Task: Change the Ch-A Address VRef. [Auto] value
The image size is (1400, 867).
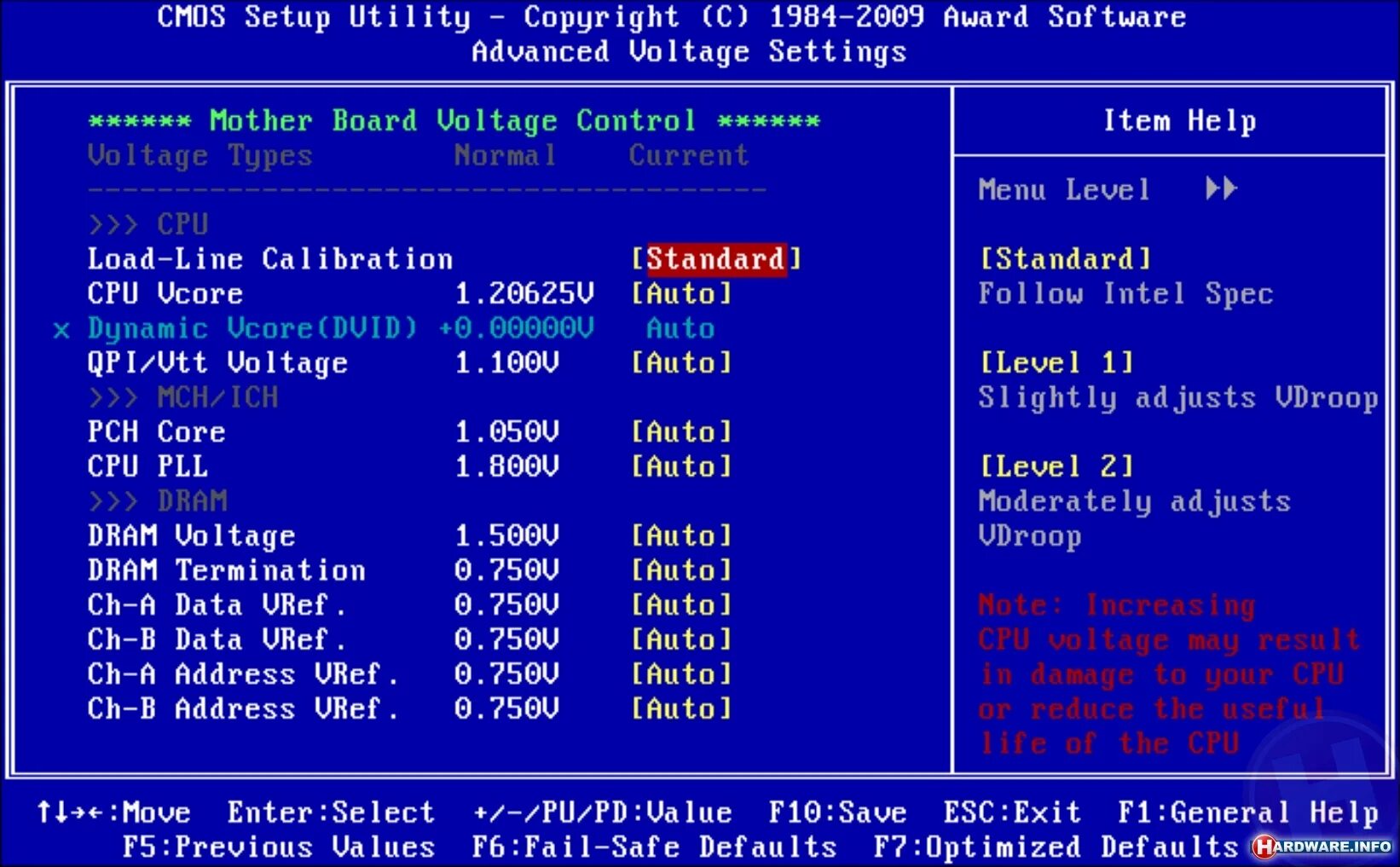Action: [x=681, y=674]
